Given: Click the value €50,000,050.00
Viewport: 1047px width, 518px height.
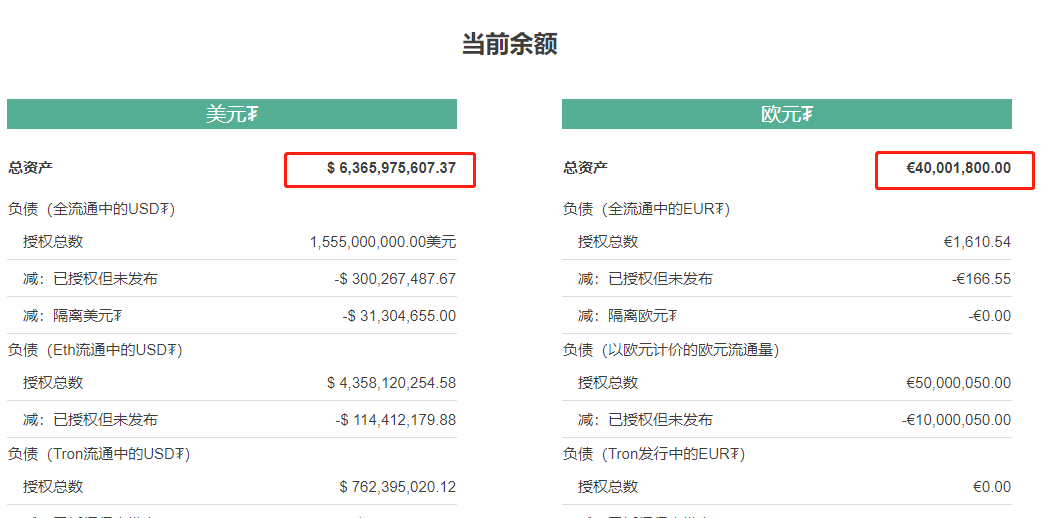Looking at the screenshot, I should [958, 383].
